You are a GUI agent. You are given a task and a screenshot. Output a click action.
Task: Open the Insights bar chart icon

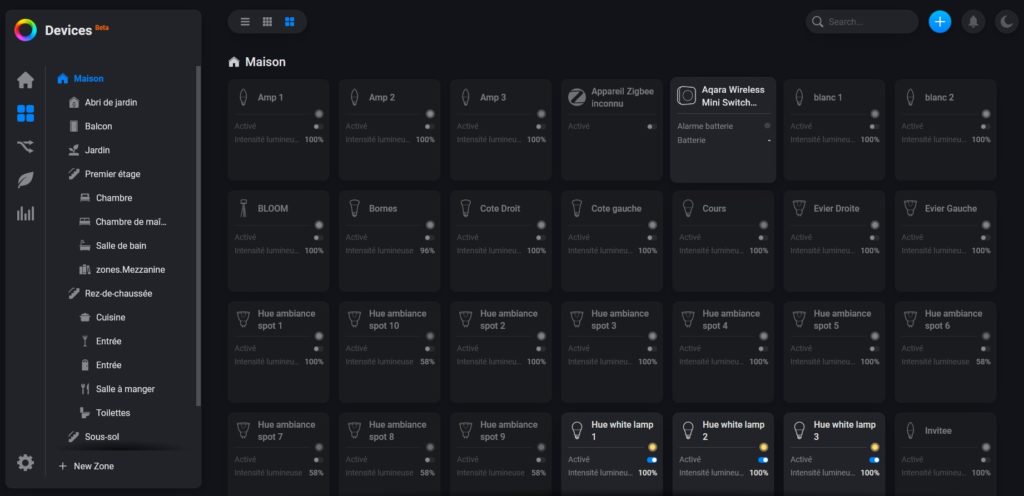[25, 213]
